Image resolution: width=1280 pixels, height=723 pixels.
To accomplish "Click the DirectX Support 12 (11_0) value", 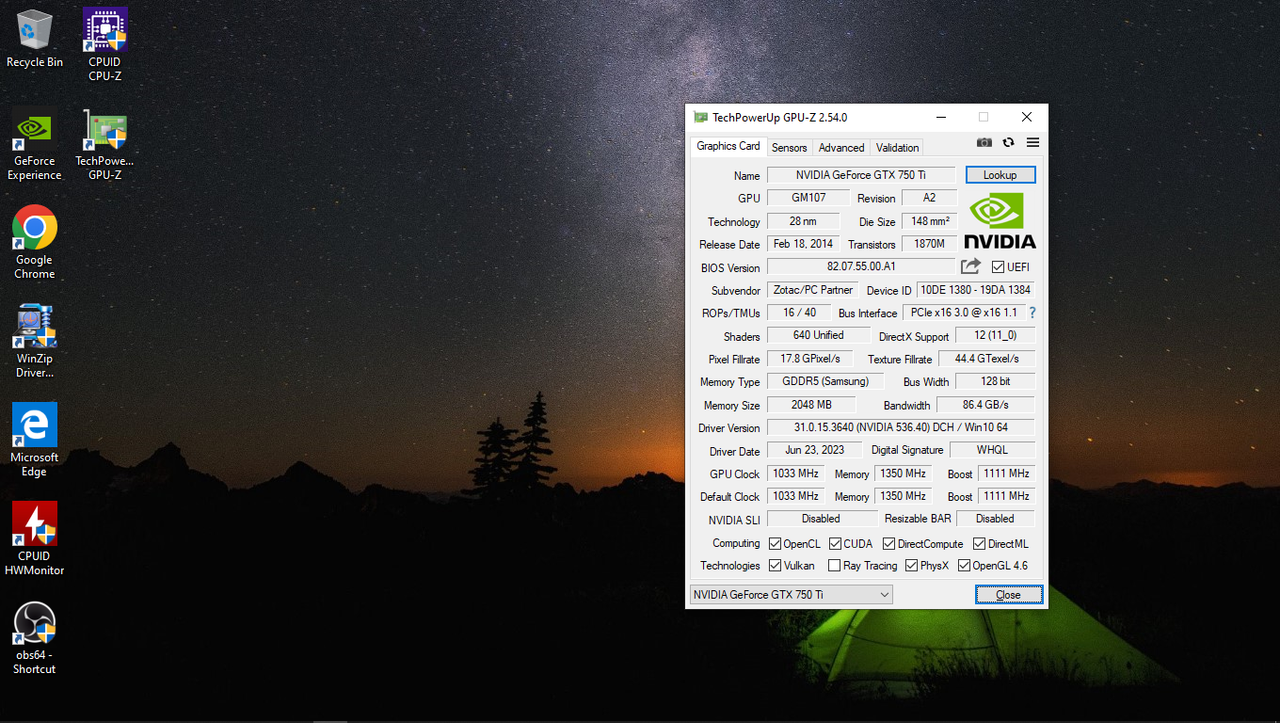I will click(995, 336).
